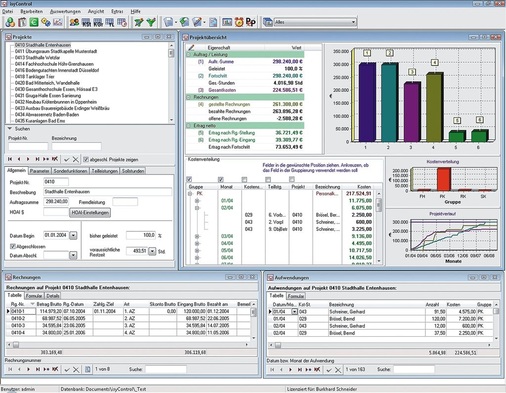Click the alarm clock toolbar icon
The width and height of the screenshot is (506, 393).
[x=239, y=22]
